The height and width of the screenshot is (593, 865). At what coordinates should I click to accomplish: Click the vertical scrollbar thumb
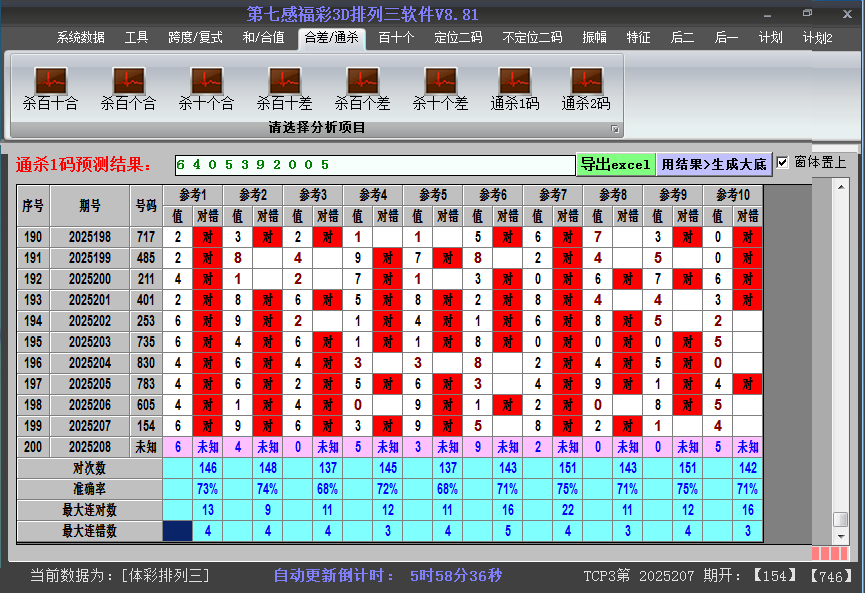[841, 520]
